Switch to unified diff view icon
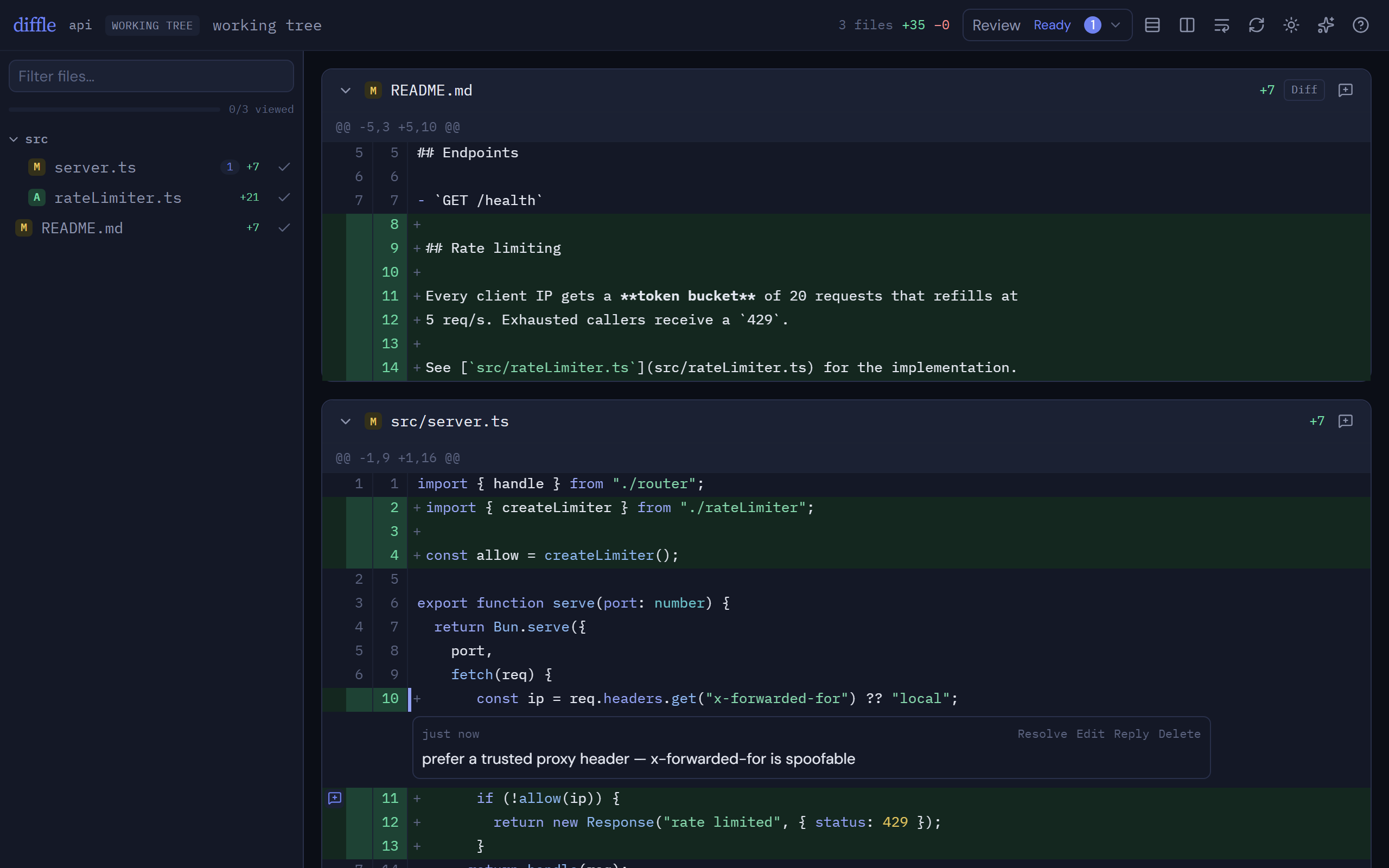 pos(1152,25)
